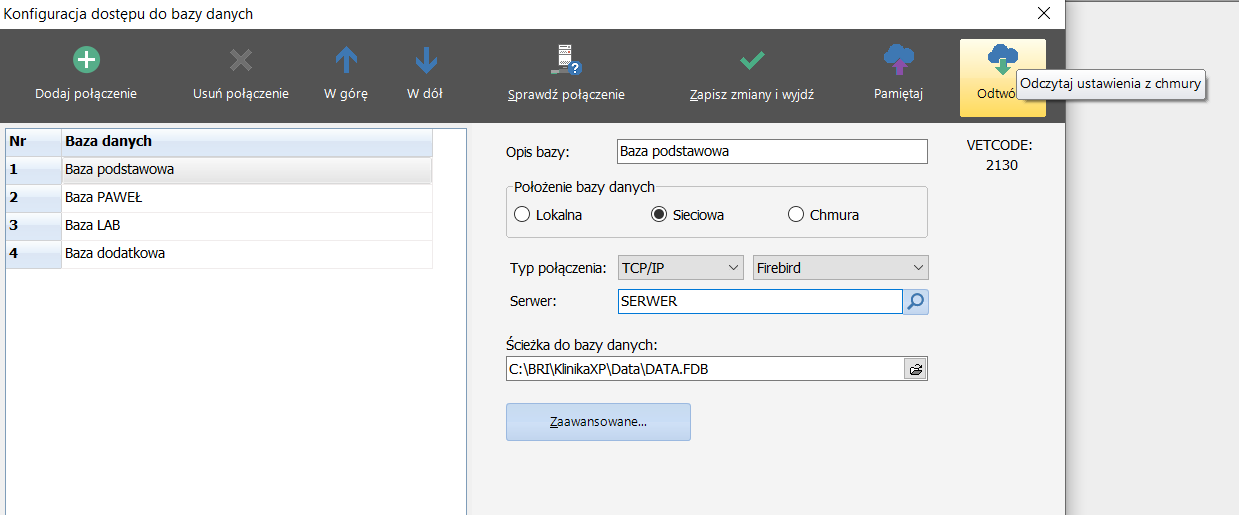Click Pamiętaj cloud upload icon

(899, 60)
